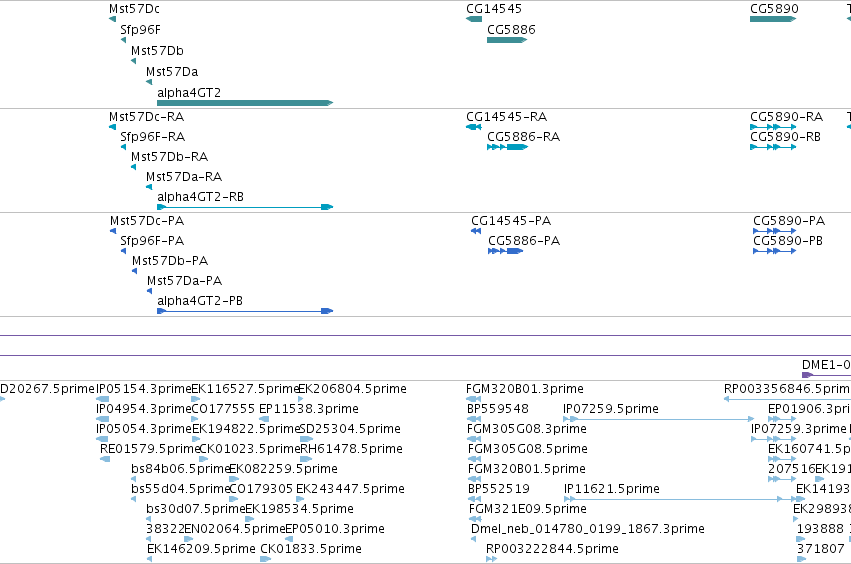This screenshot has width=851, height=564.
Task: Select the Sfp96F gene label
Action: pos(140,30)
